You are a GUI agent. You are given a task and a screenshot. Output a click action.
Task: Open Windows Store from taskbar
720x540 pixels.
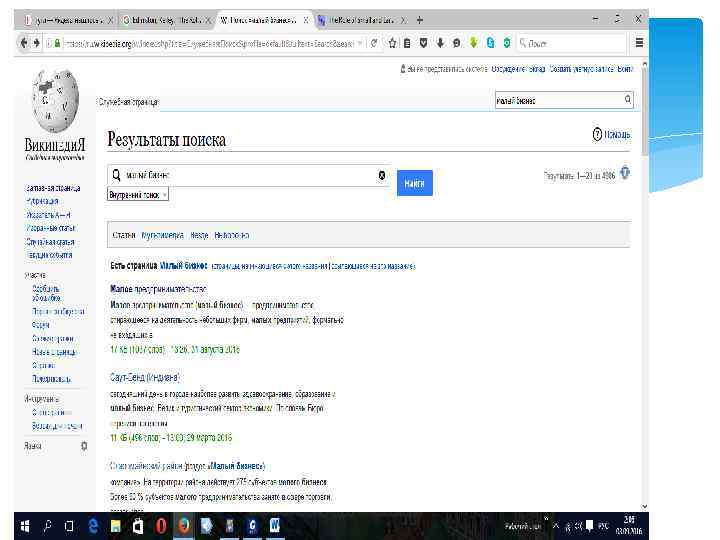pos(138,526)
